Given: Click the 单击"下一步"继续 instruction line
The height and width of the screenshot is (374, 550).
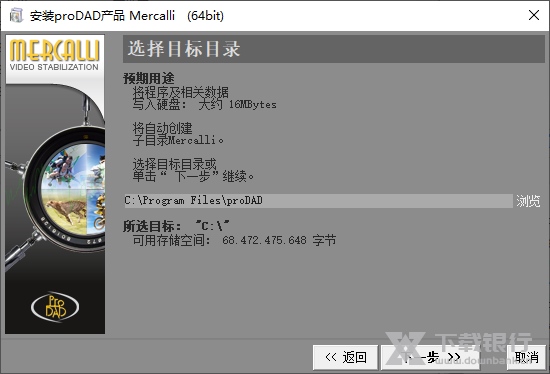Looking at the screenshot, I should click(x=193, y=176).
